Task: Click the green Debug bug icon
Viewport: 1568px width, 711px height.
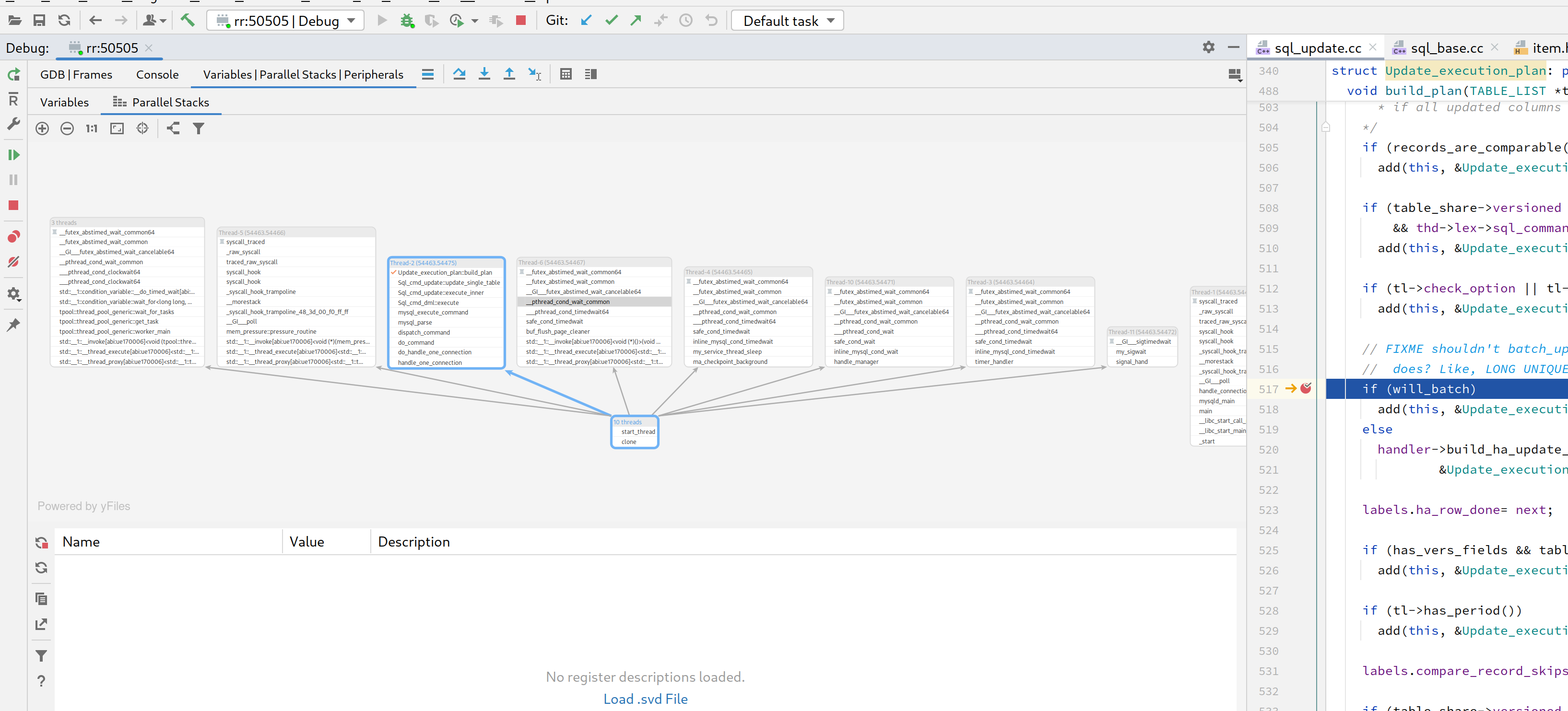Action: click(x=407, y=21)
